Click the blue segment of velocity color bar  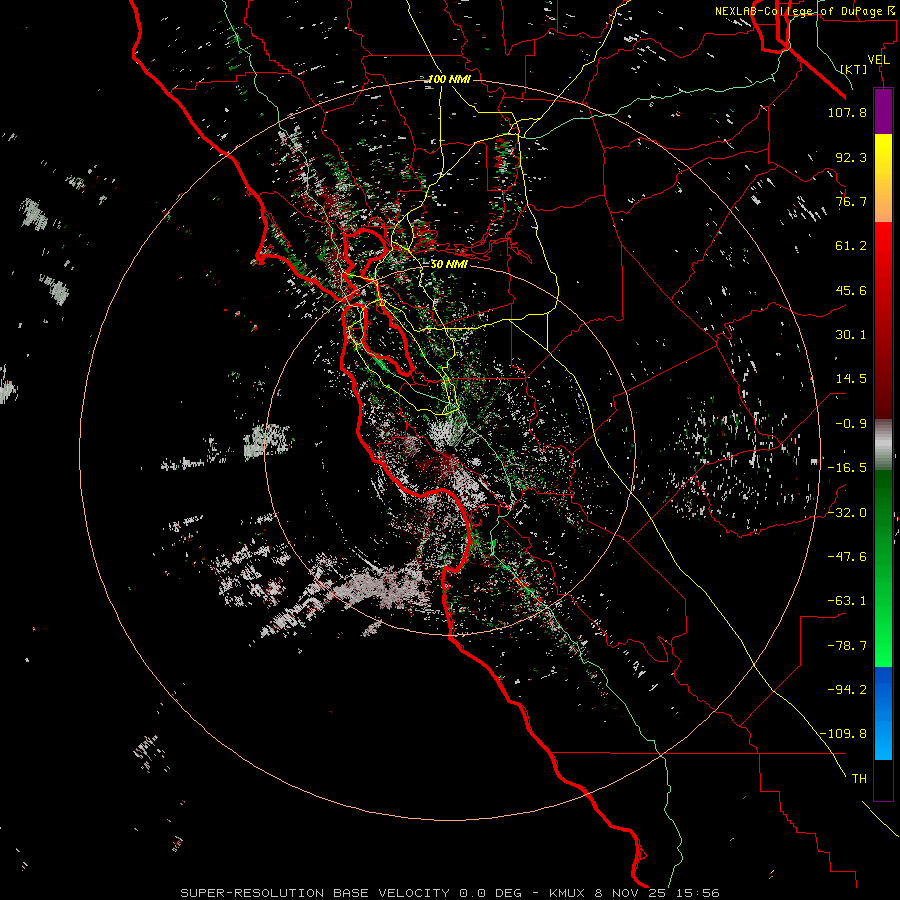click(883, 713)
